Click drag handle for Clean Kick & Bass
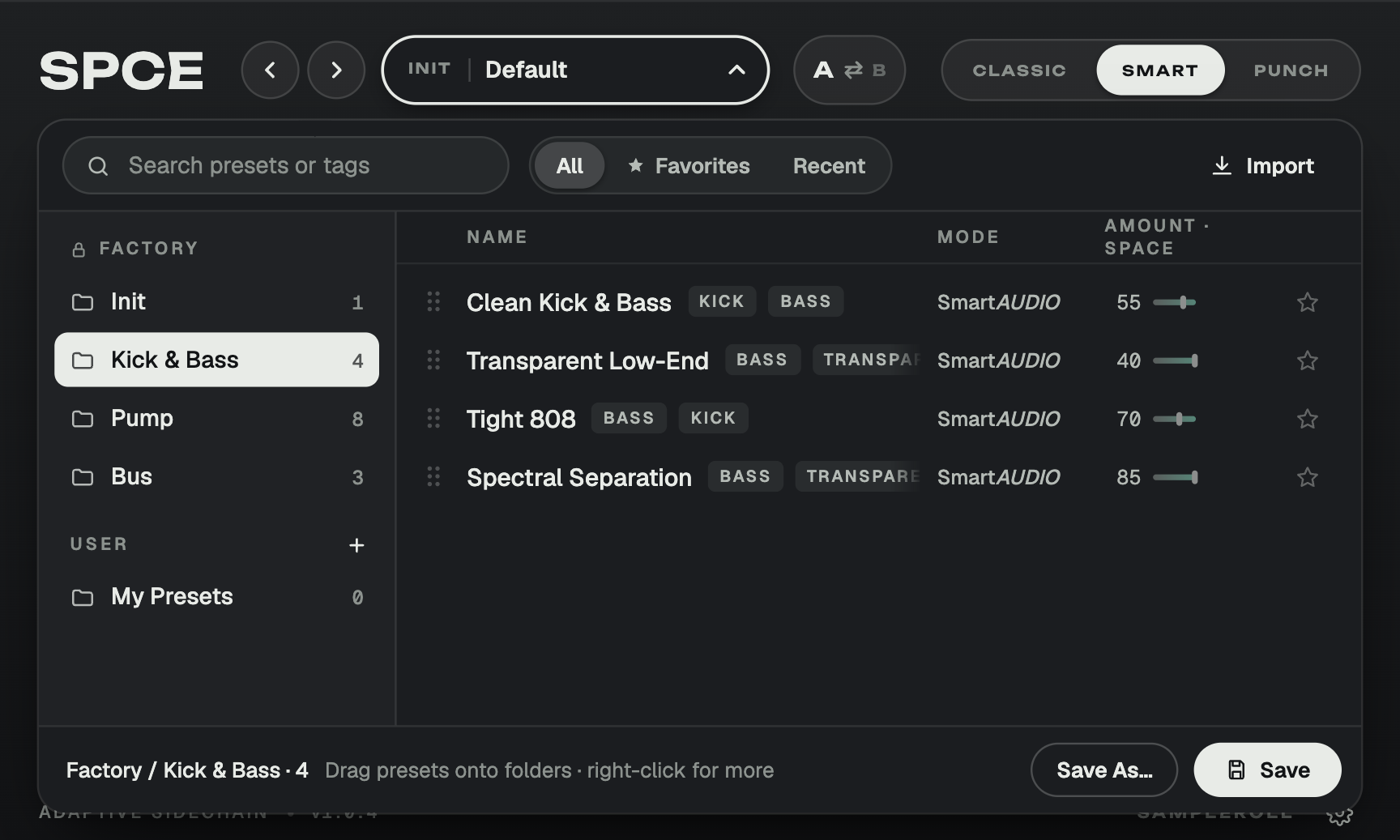This screenshot has height=840, width=1400. pos(433,302)
